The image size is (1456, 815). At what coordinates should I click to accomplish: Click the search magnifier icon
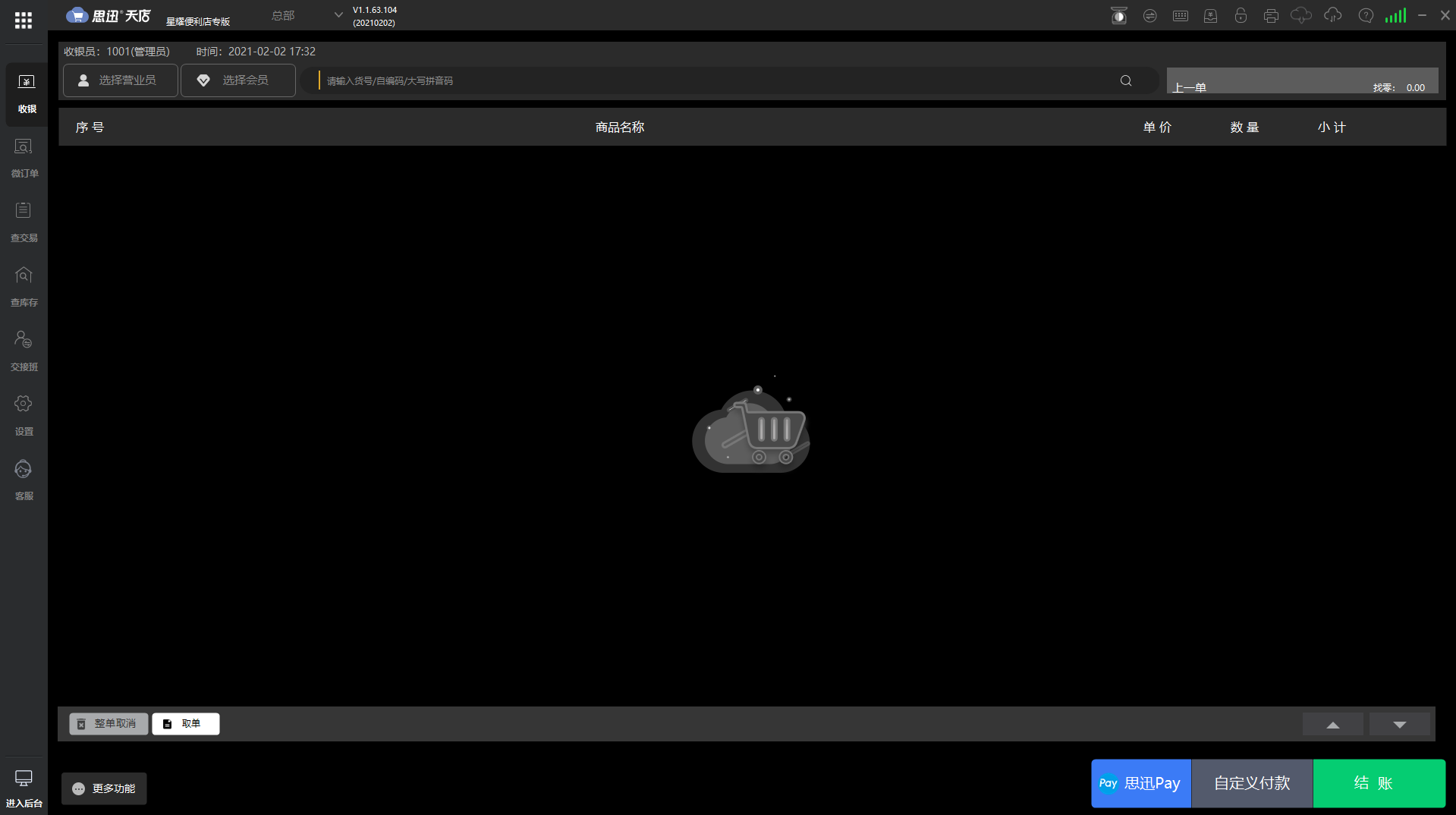coord(1126,80)
